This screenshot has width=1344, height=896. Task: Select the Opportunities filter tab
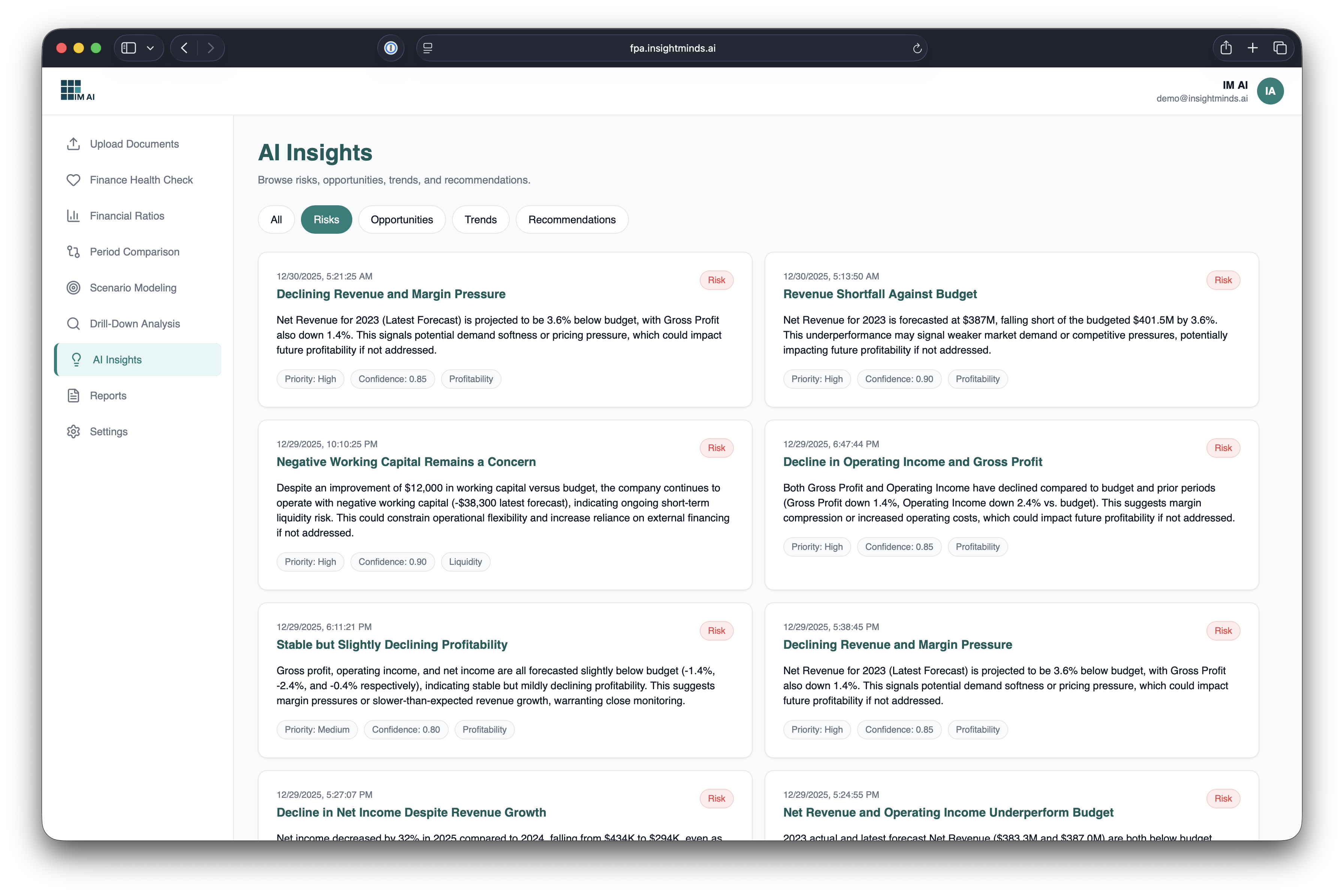click(x=401, y=220)
